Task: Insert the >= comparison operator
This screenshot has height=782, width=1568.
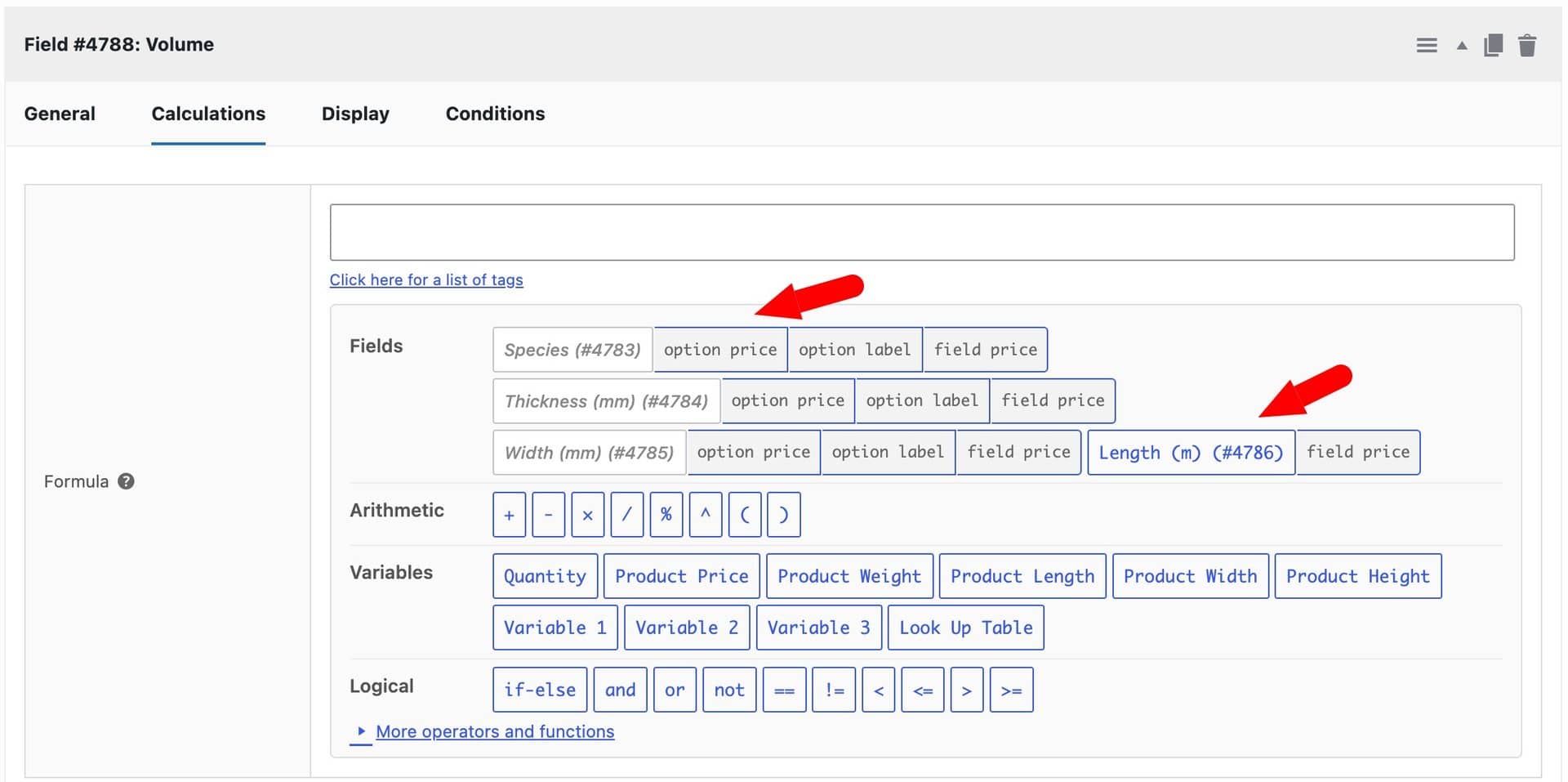Action: tap(1012, 690)
